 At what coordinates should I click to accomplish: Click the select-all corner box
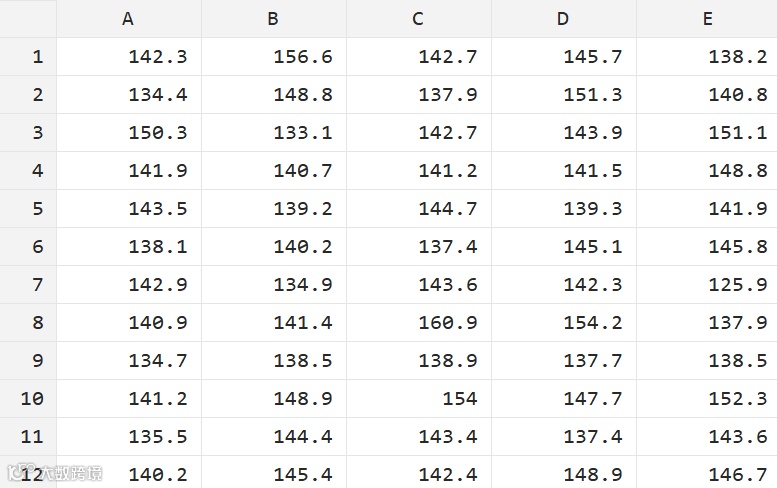click(x=28, y=19)
